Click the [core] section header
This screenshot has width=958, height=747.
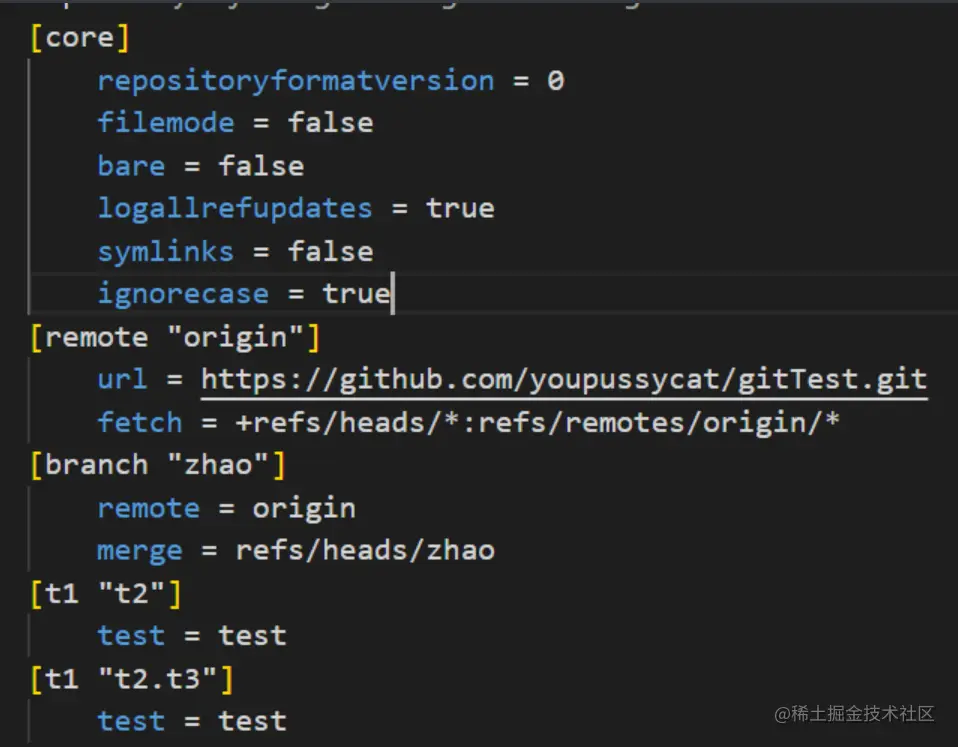pyautogui.click(x=80, y=37)
